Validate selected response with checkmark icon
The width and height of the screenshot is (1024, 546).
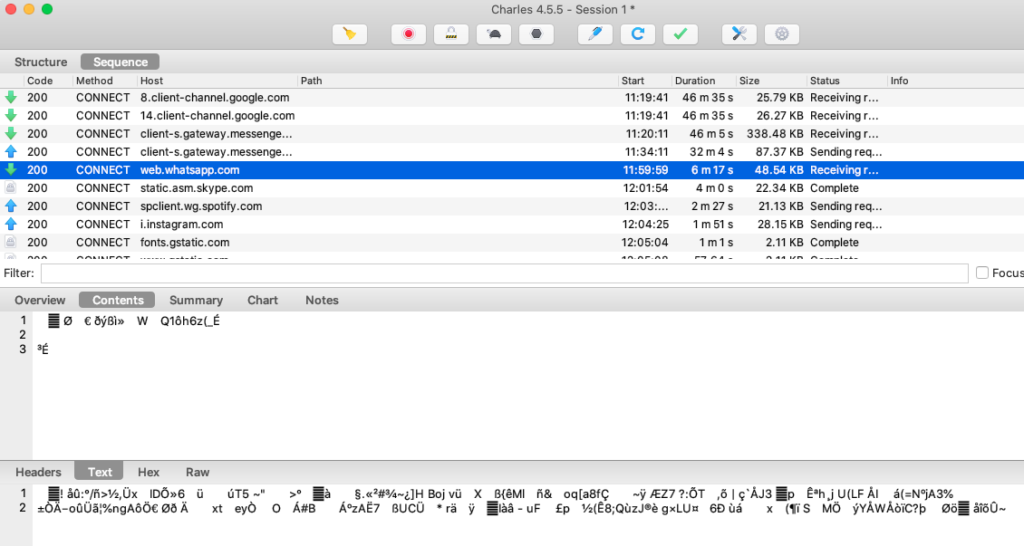tap(680, 34)
